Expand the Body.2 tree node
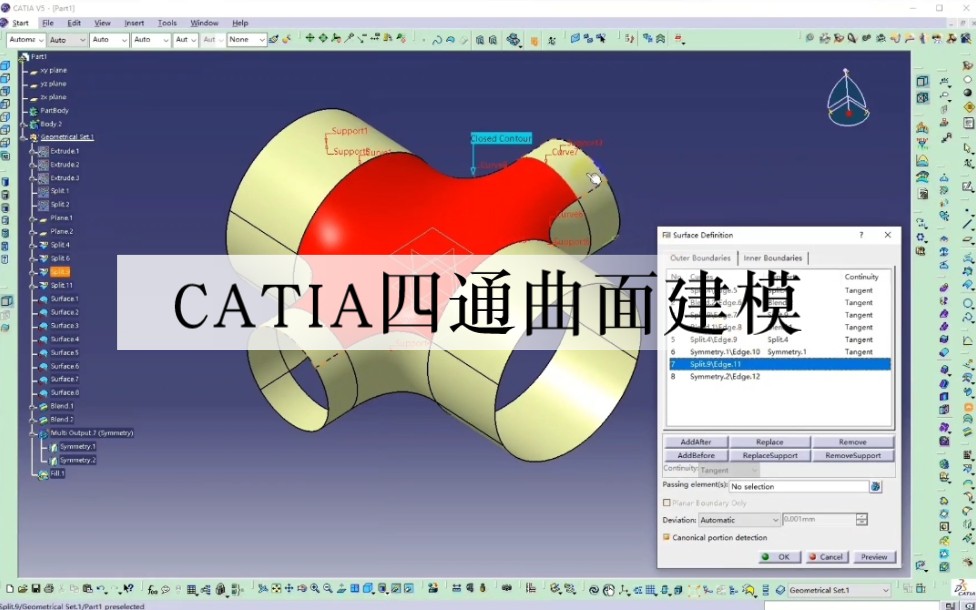The height and width of the screenshot is (610, 976). coord(24,124)
